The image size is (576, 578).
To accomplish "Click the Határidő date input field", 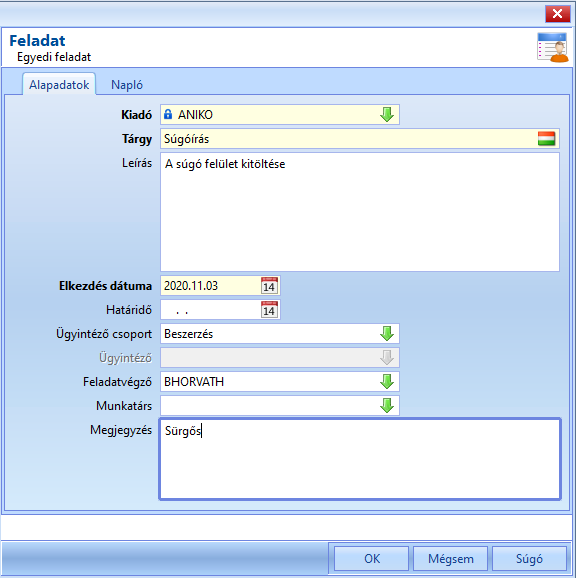I will 211,310.
